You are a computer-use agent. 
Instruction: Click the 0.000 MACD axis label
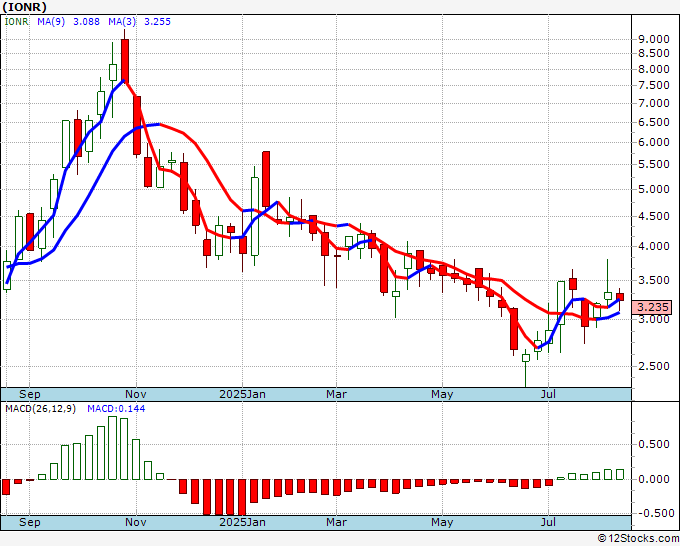coord(654,479)
